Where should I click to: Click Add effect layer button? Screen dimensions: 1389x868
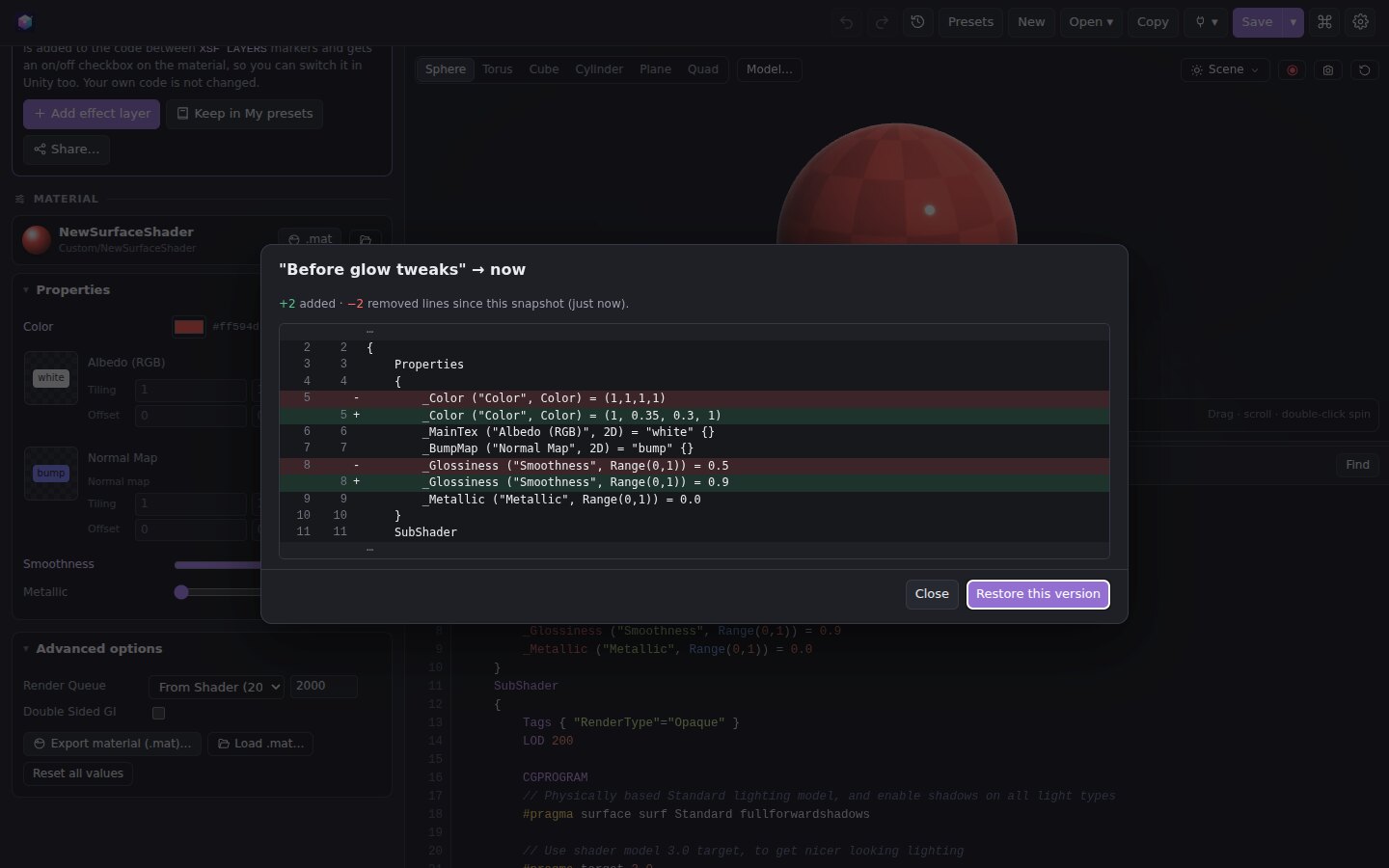coord(92,114)
